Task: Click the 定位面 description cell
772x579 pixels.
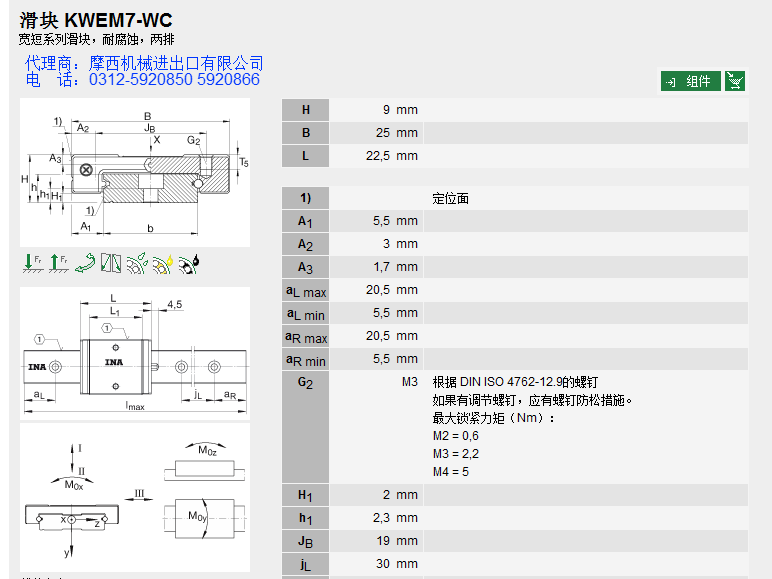Action: tap(451, 198)
